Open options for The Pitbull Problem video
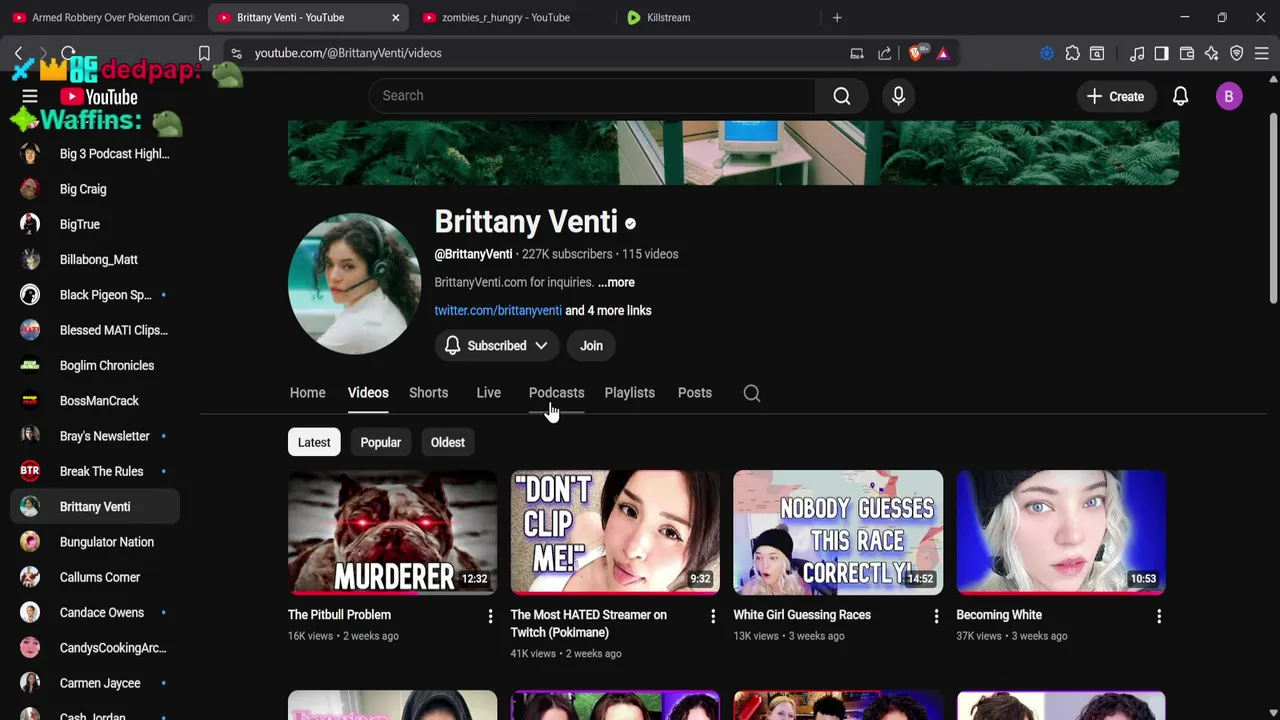This screenshot has height=720, width=1280. click(490, 617)
